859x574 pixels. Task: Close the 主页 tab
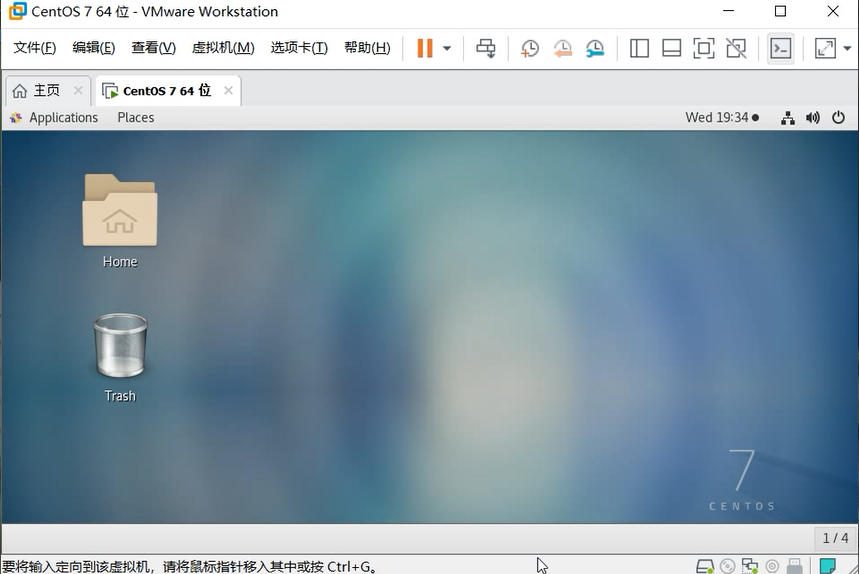tap(78, 90)
